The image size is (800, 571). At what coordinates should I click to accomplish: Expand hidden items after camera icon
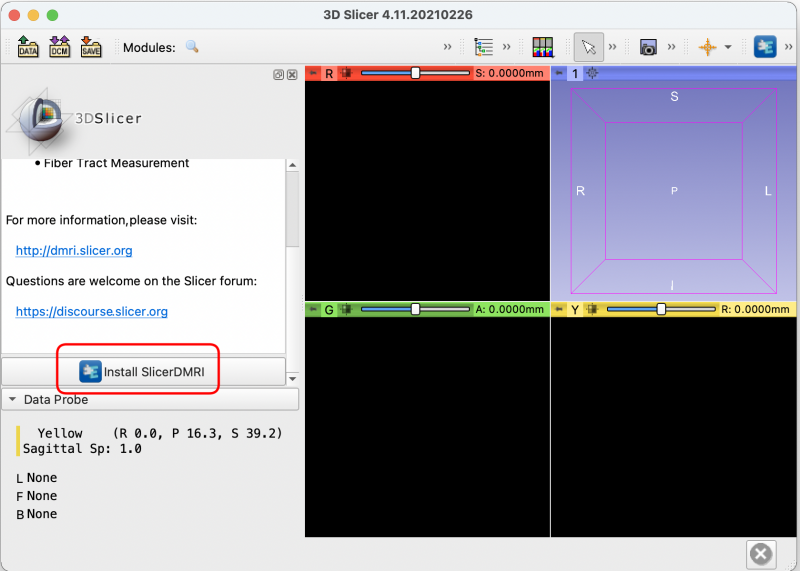671,47
